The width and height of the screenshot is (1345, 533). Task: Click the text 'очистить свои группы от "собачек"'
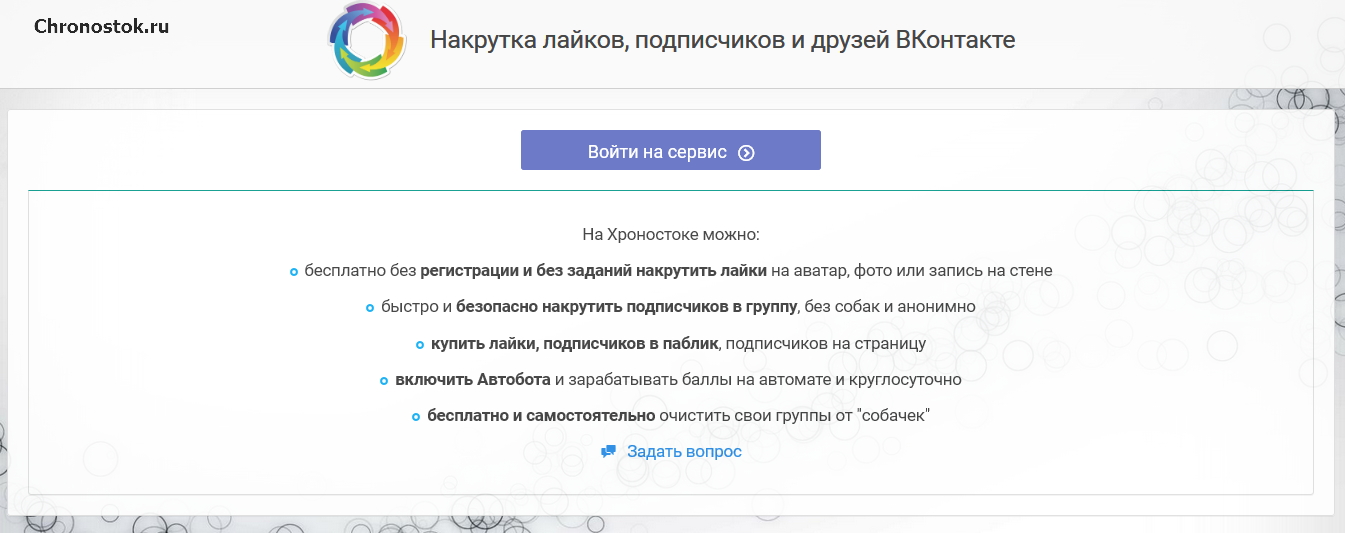pos(794,416)
